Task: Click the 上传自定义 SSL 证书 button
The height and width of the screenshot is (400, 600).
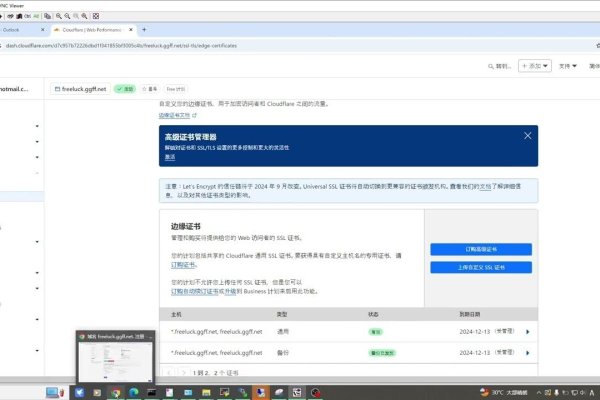Action: point(481,268)
